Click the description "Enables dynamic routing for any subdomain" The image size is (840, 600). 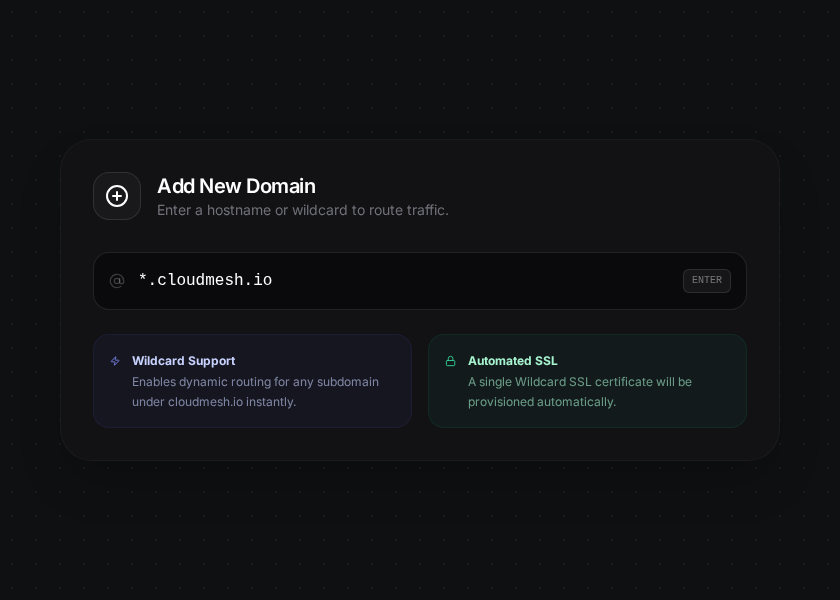pos(256,382)
